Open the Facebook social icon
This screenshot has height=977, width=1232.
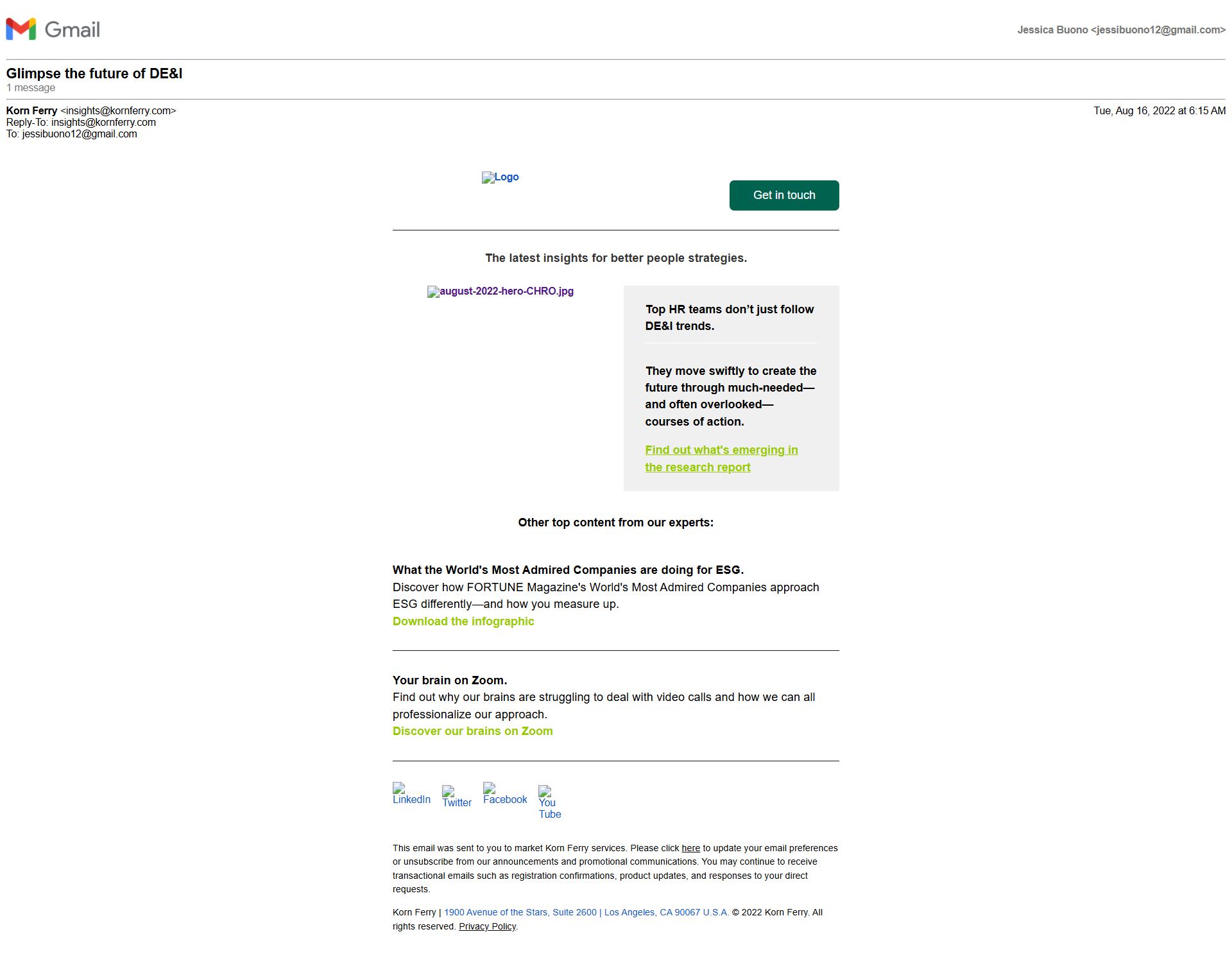[x=505, y=794]
